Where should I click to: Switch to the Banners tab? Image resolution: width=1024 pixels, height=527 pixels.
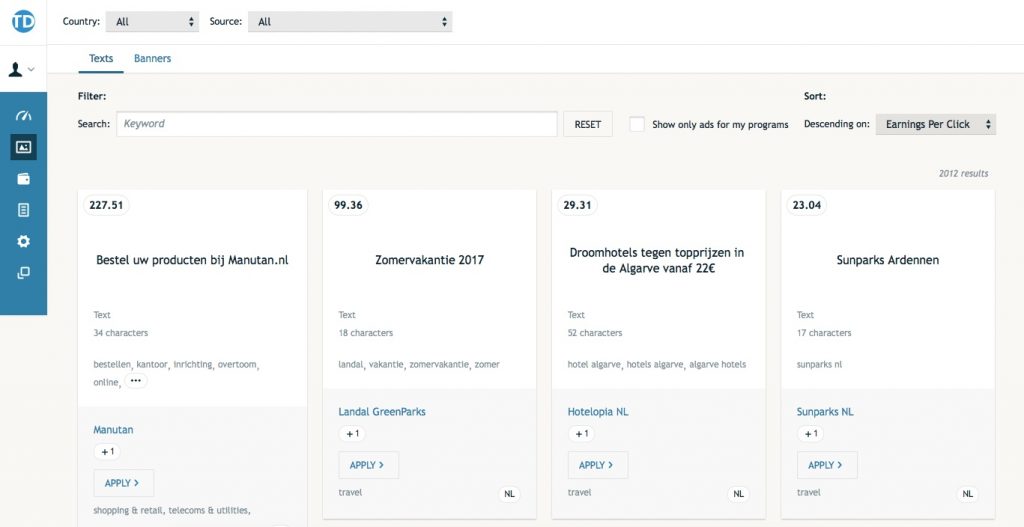(152, 58)
